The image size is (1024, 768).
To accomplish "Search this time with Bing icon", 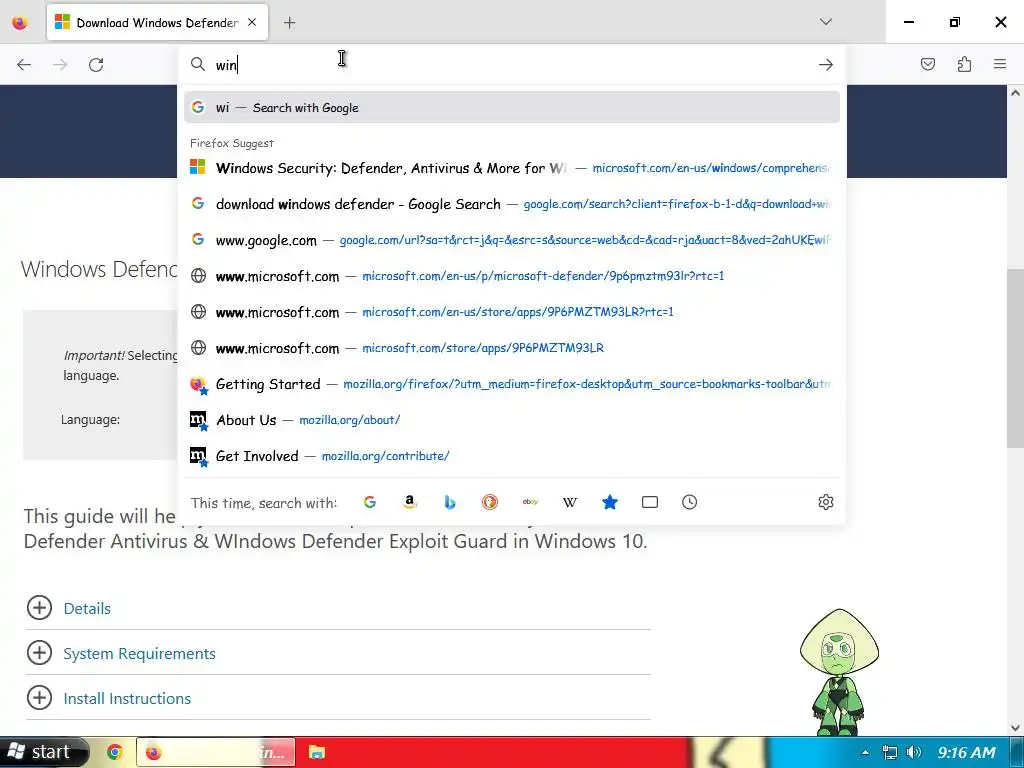I will 450,502.
